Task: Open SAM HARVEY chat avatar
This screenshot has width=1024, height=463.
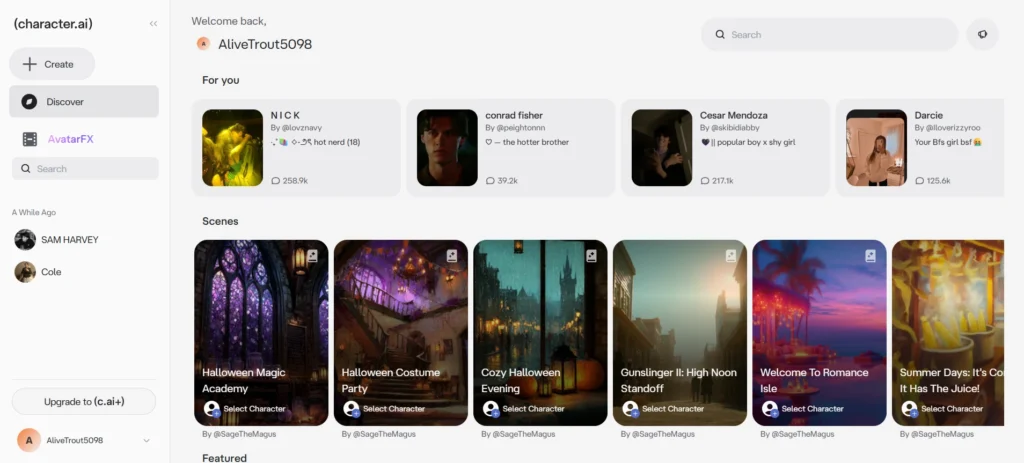Action: [25, 240]
